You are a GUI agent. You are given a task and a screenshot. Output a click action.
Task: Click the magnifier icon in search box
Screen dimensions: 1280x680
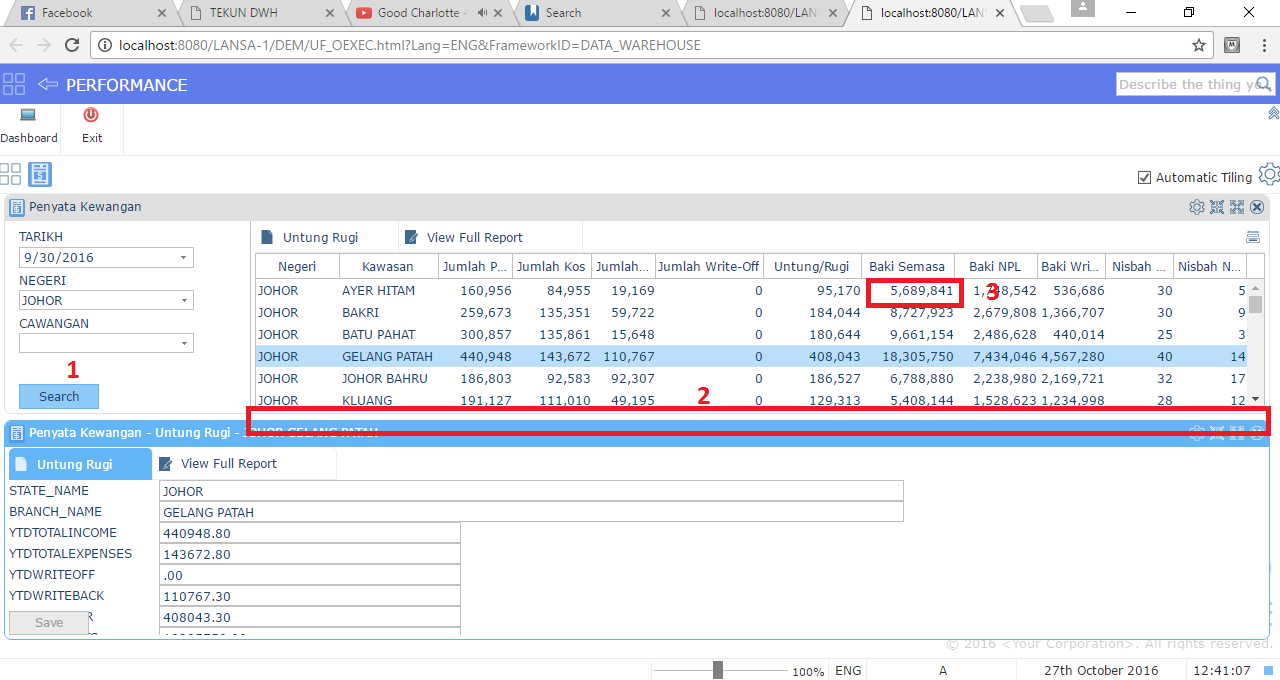[1265, 85]
